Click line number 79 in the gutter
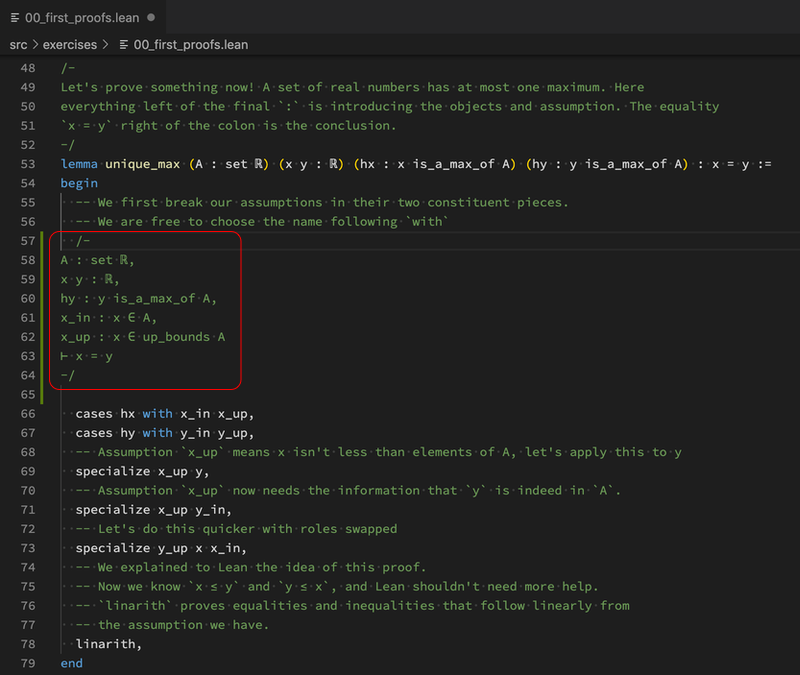Screen dimensions: 800x675 pyautogui.click(x=28, y=663)
